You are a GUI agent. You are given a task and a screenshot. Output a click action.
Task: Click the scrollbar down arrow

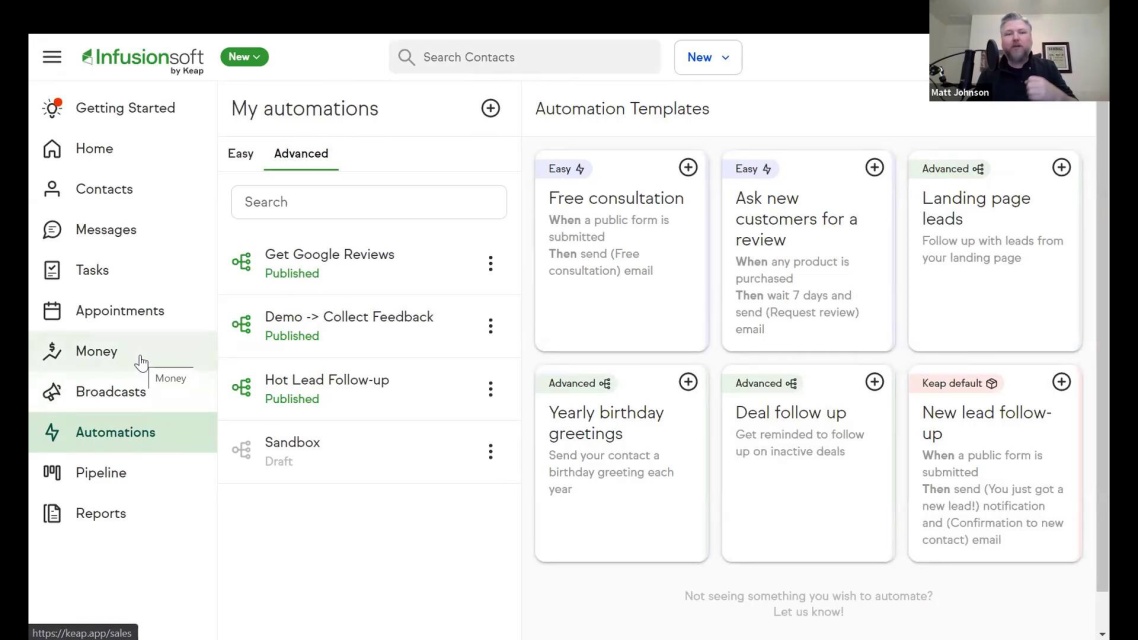[x=1102, y=633]
